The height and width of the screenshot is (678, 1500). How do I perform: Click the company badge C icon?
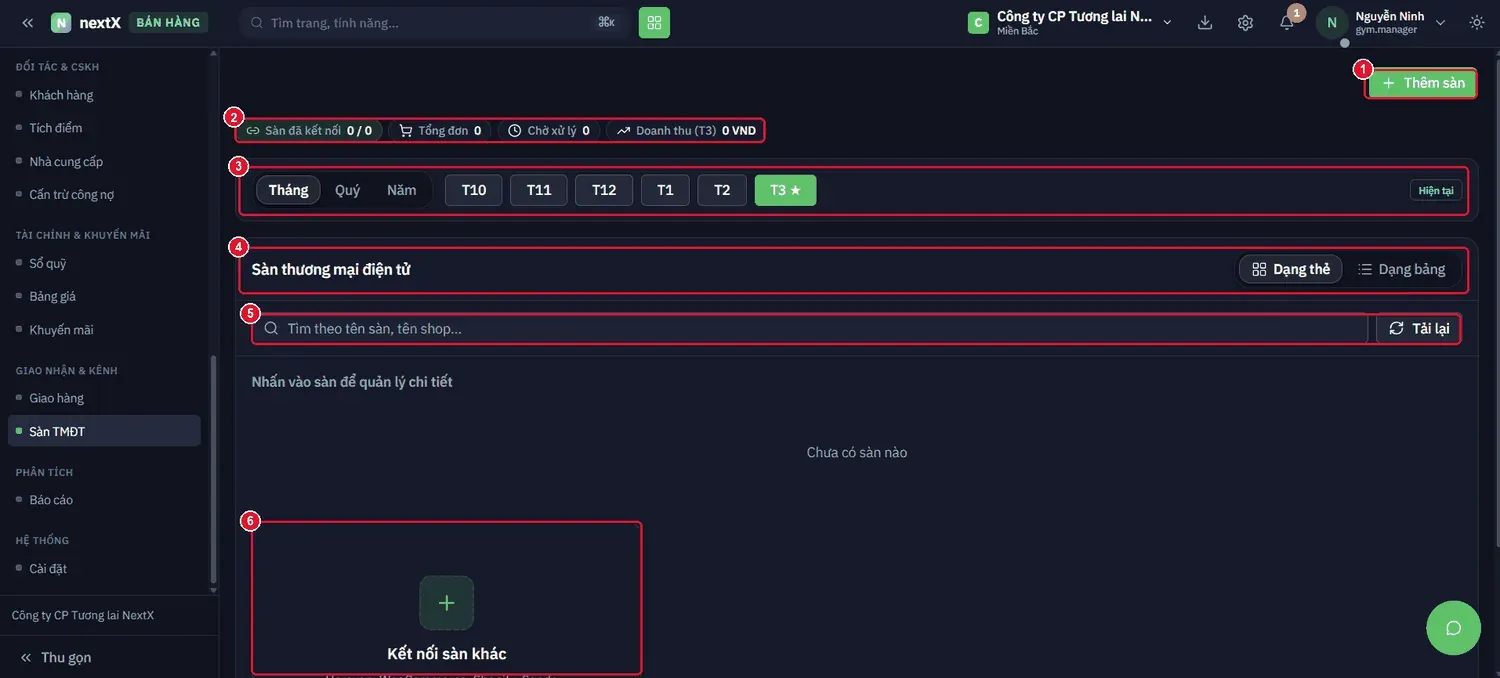click(x=978, y=22)
